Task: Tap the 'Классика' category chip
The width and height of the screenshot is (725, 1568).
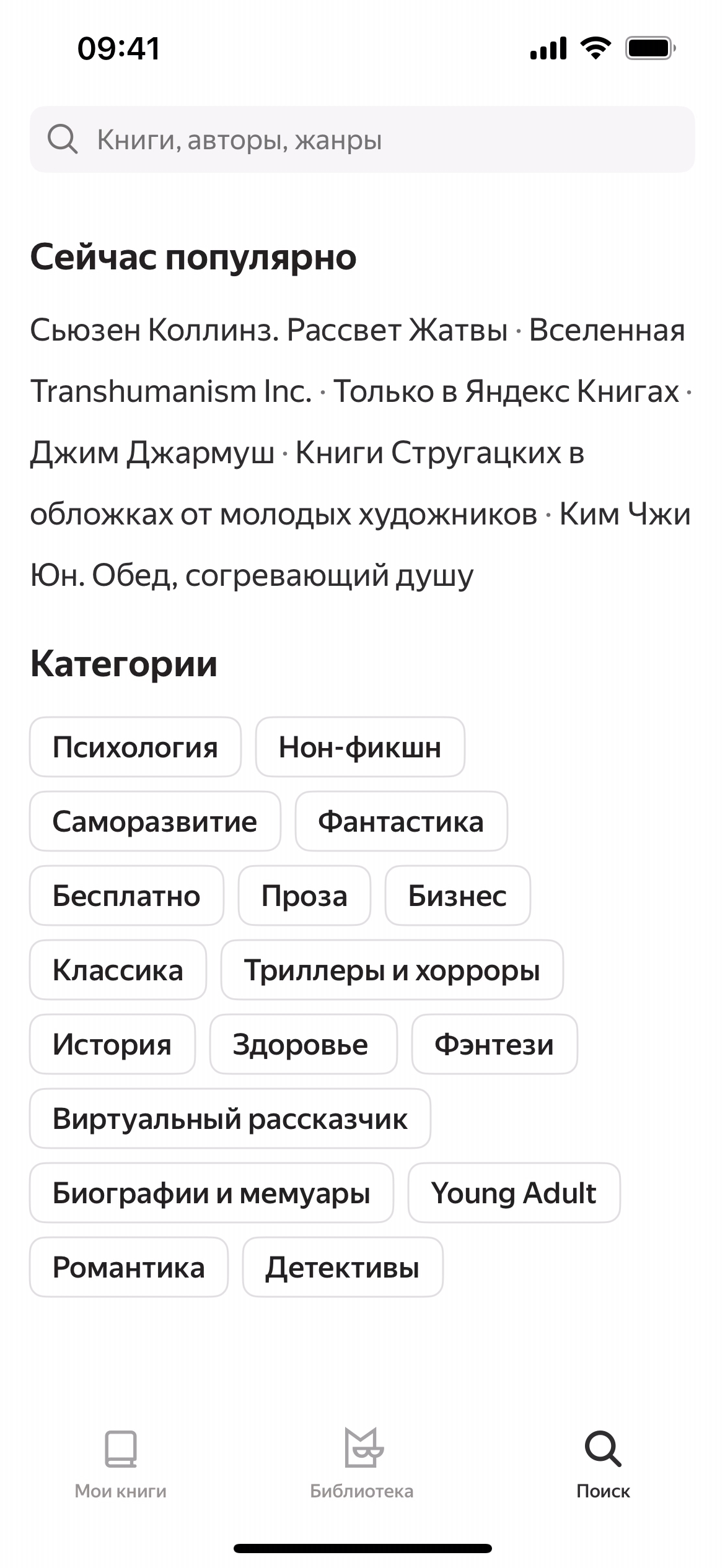Action: click(118, 970)
